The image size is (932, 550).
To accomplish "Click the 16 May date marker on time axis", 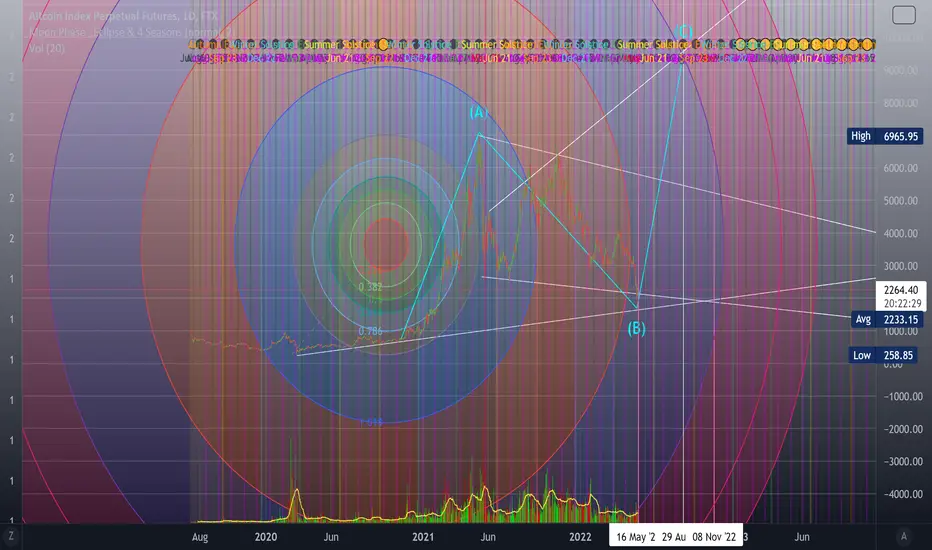I will pyautogui.click(x=635, y=537).
